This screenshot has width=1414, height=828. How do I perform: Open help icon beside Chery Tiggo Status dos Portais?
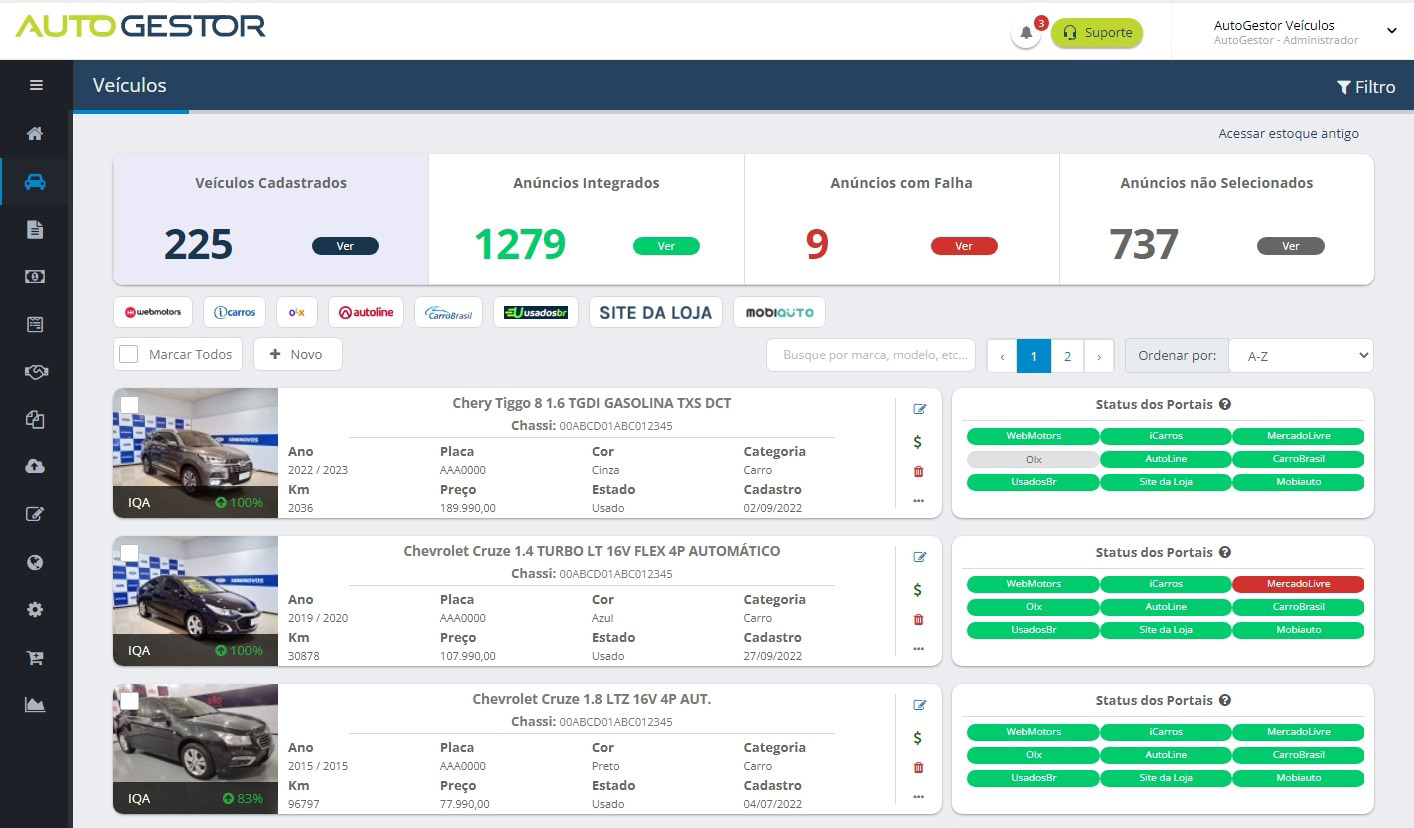coord(1225,404)
